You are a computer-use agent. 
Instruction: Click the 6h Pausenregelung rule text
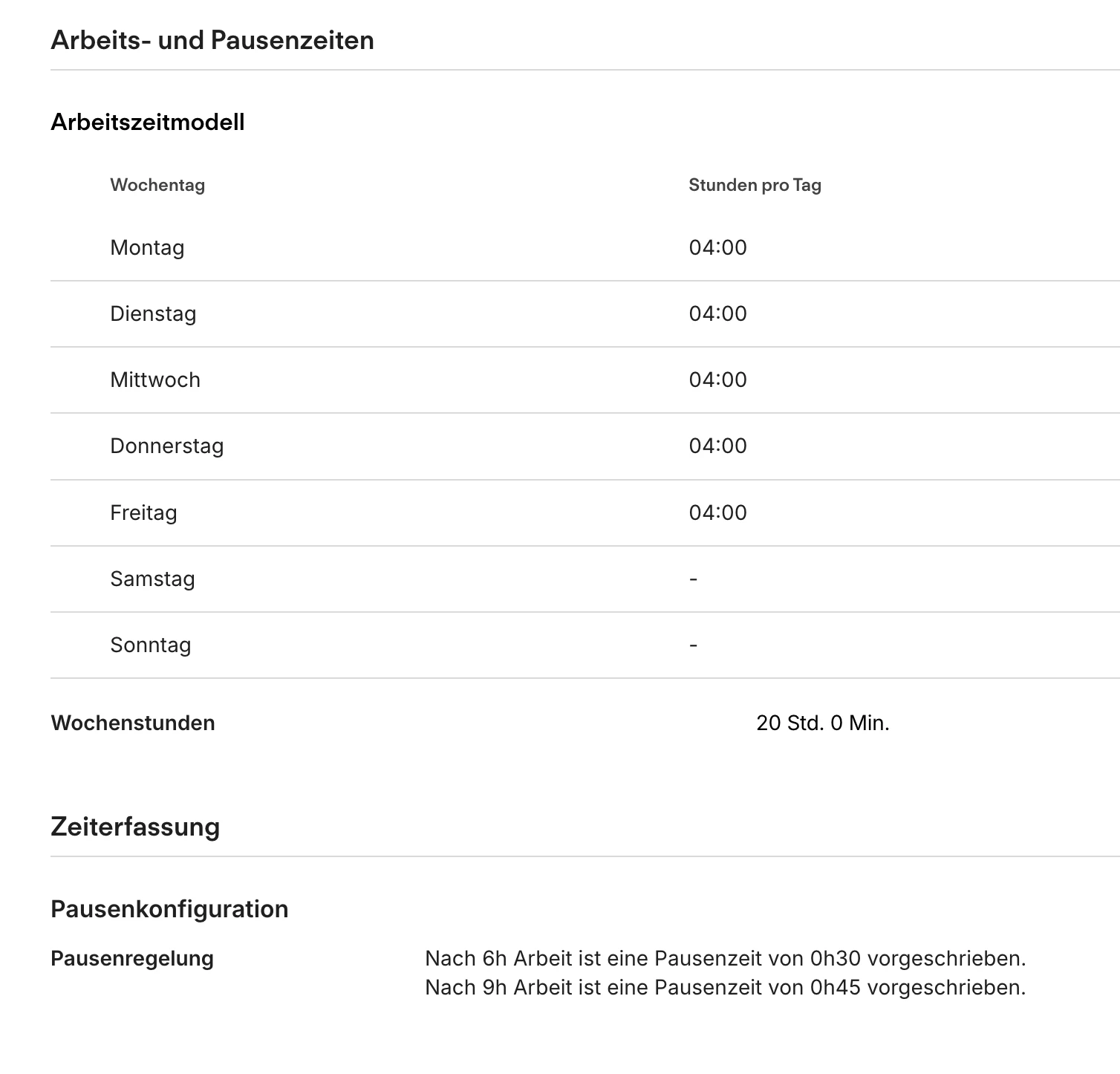(725, 959)
